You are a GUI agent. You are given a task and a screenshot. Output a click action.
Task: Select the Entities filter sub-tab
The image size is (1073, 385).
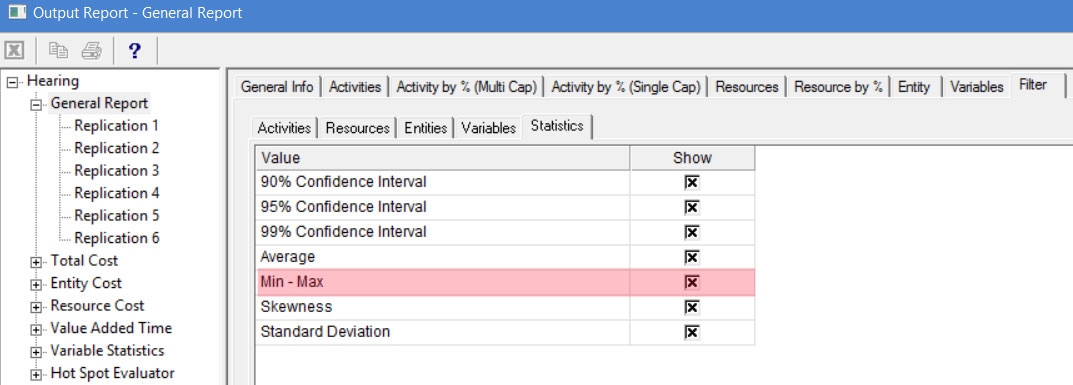coord(426,128)
